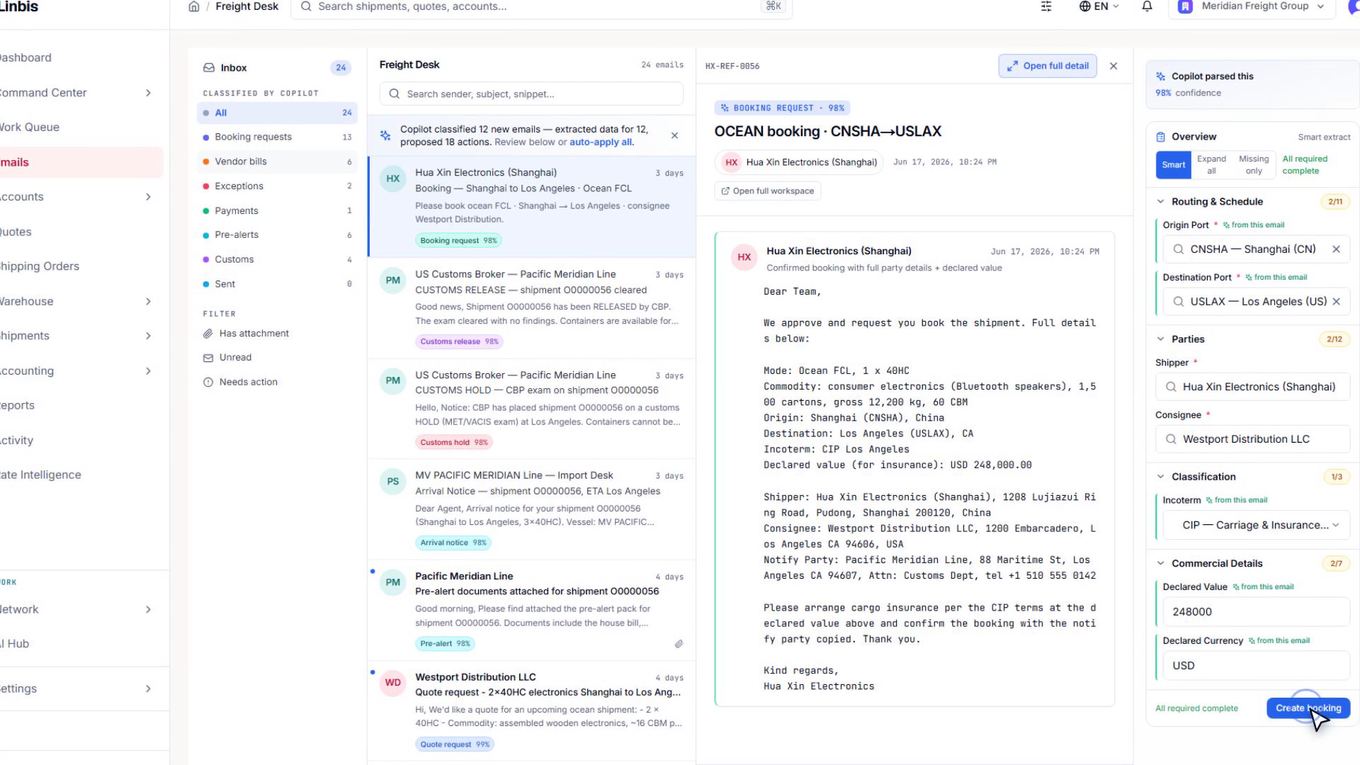The image size is (1360, 765).
Task: Click Open full workspace button
Action: coord(767,191)
